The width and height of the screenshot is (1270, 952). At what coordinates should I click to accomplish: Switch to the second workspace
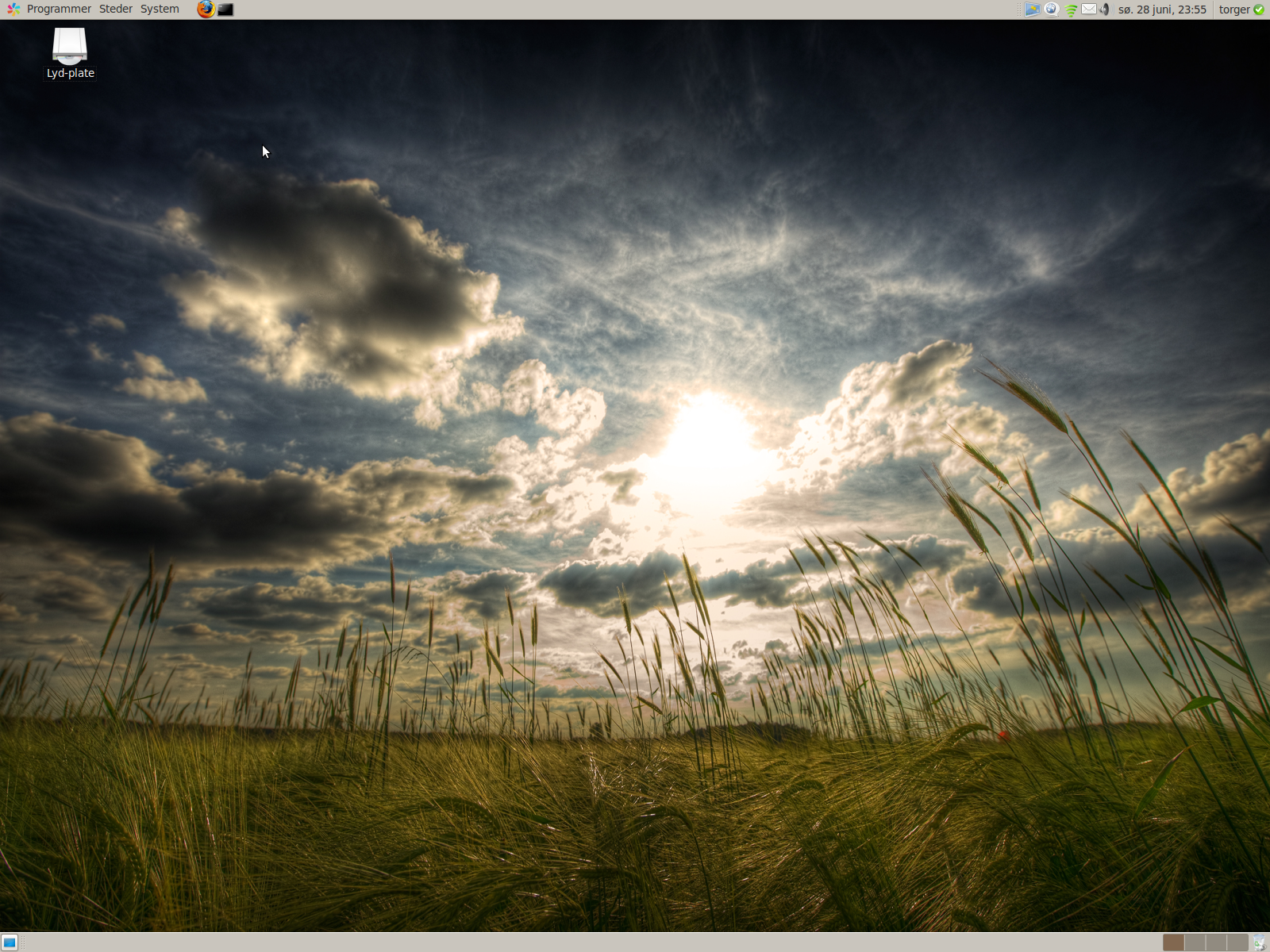point(1195,942)
